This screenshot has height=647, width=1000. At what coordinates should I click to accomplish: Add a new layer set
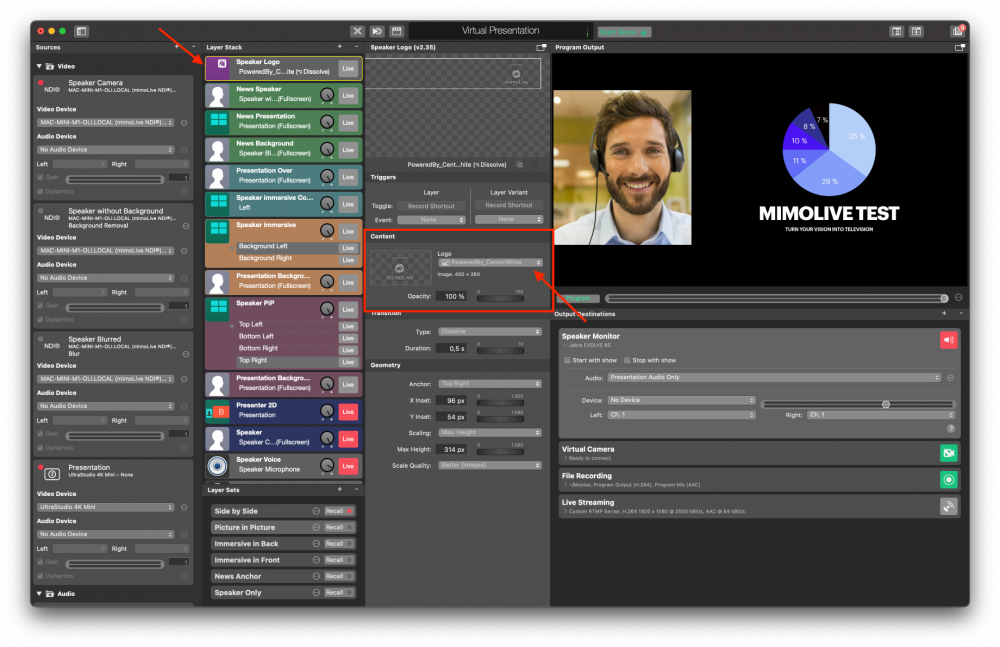click(340, 489)
